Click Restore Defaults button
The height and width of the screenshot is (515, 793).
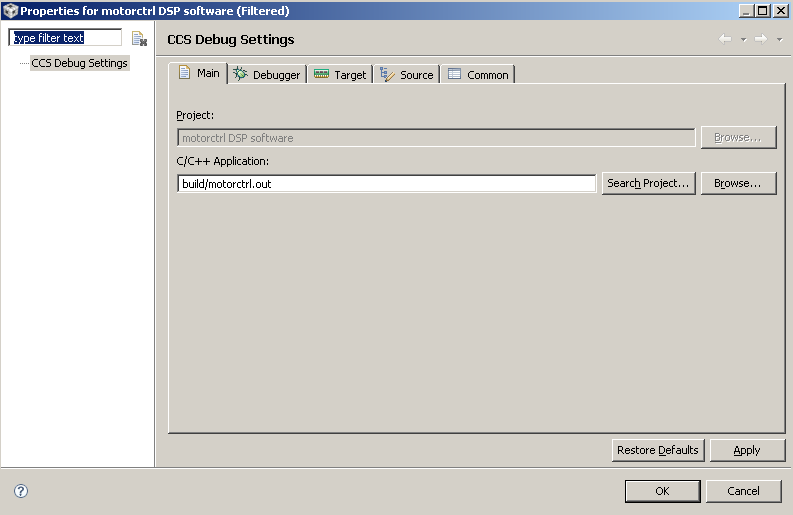(x=657, y=450)
